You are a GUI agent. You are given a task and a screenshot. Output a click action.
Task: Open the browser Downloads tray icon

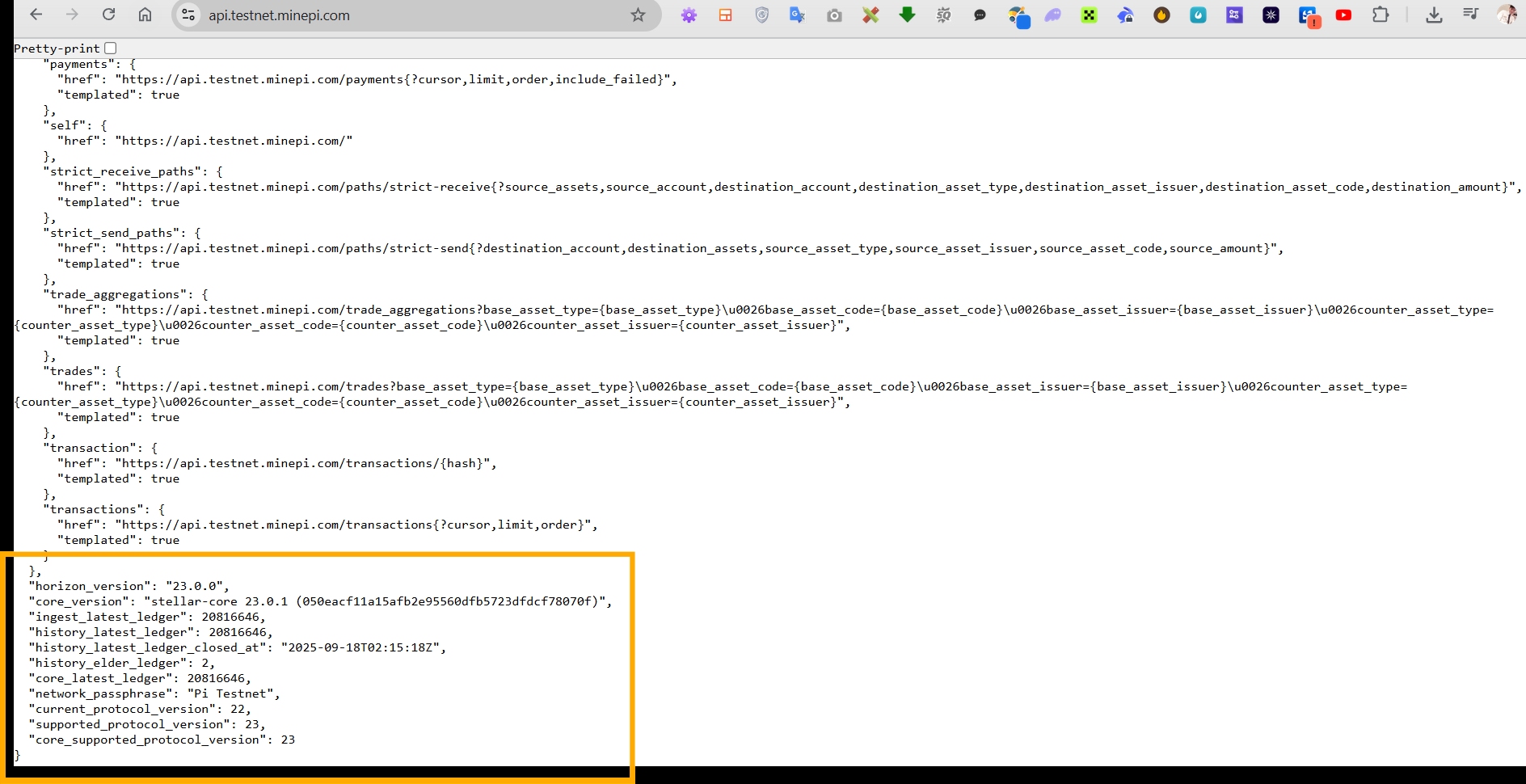pos(1434,15)
